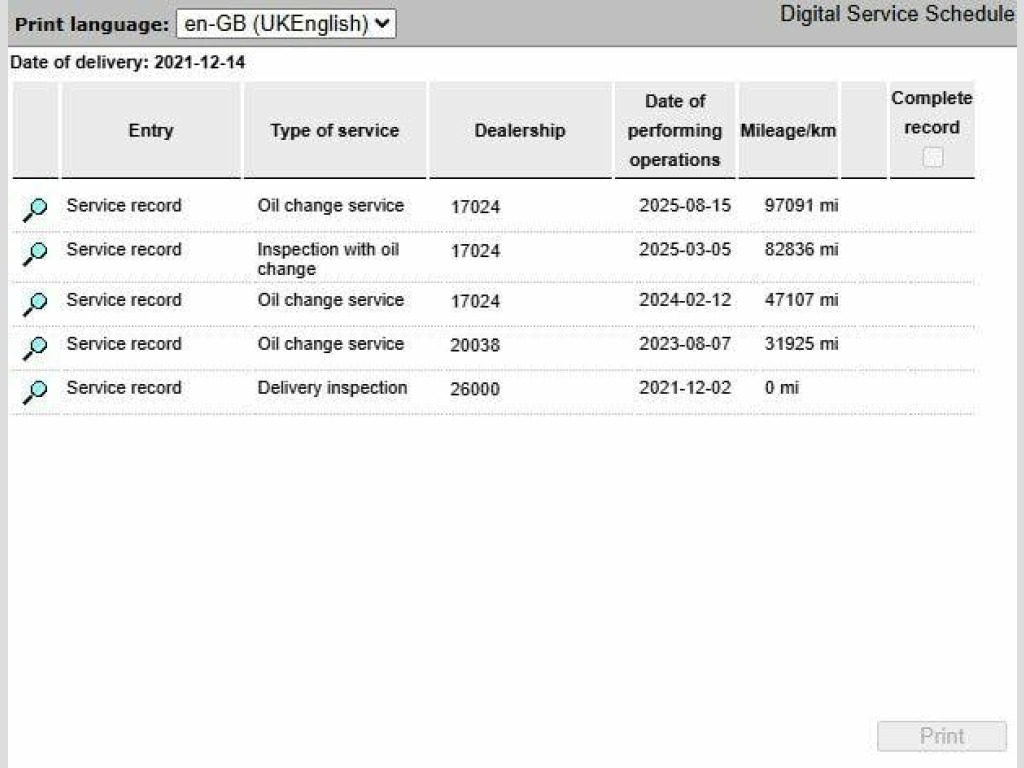Click the dealership number 20038
This screenshot has height=768, width=1024.
475,345
